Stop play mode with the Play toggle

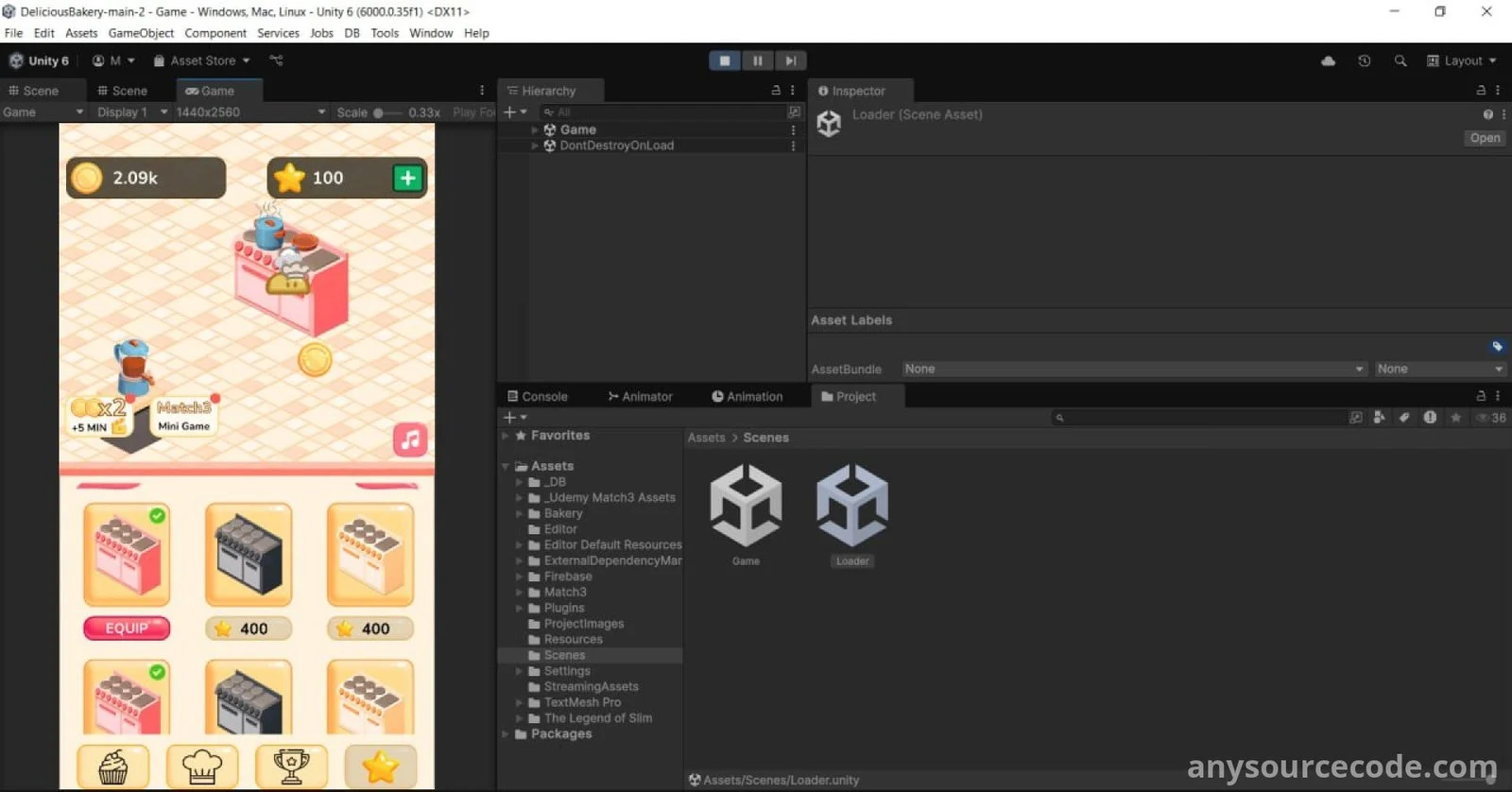coord(725,60)
